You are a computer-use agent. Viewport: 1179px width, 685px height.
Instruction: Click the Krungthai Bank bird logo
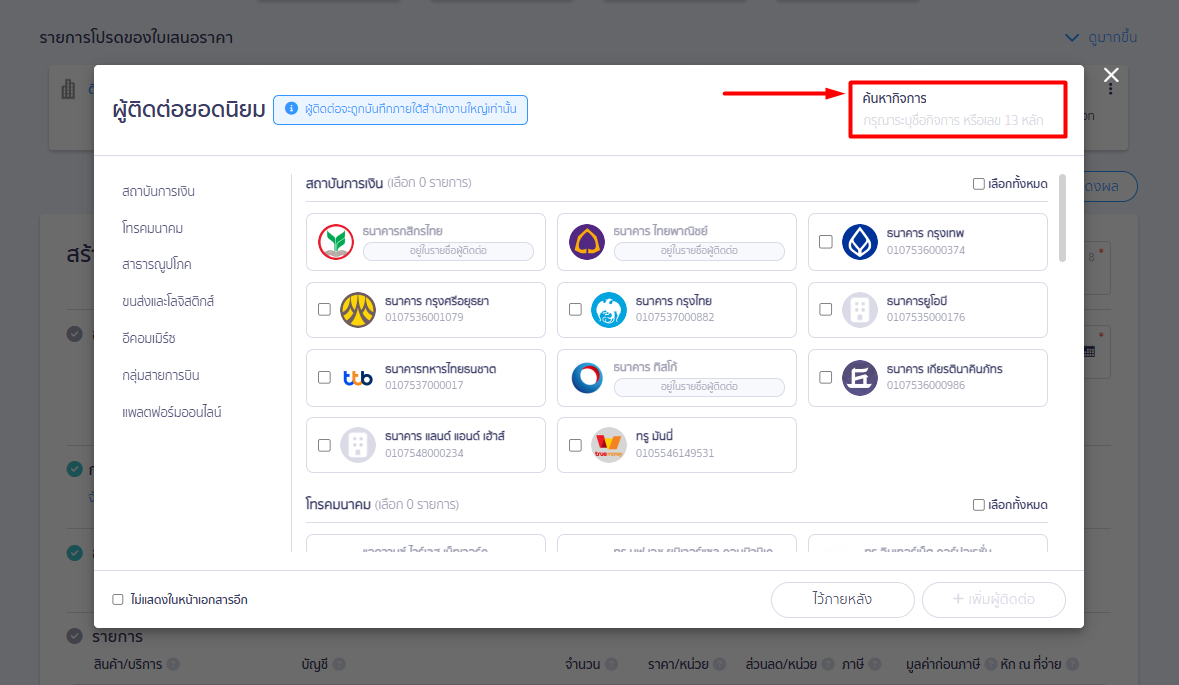[608, 310]
